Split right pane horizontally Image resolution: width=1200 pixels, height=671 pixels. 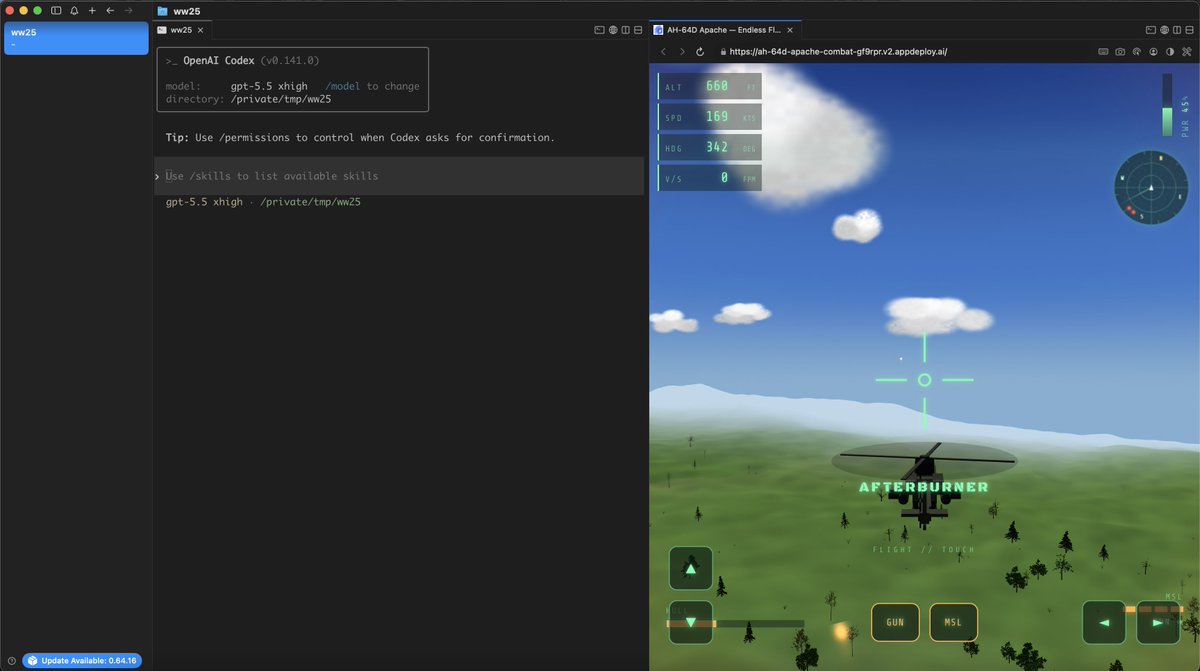point(1189,30)
